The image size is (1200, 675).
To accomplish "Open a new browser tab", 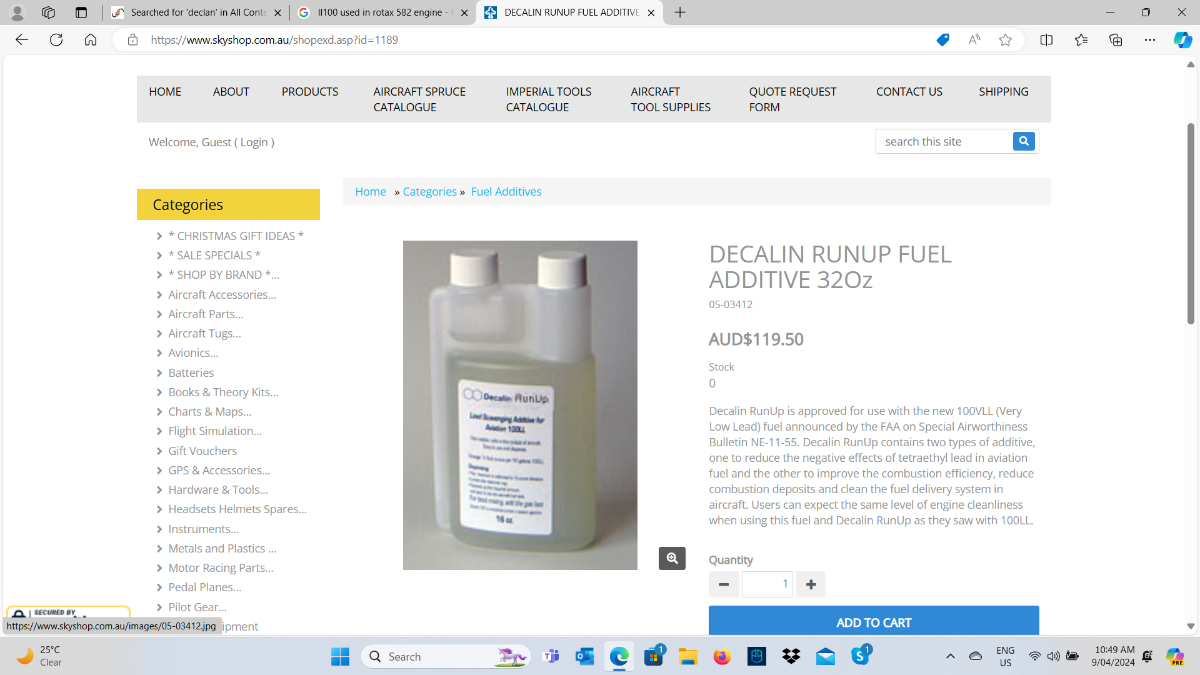I will [x=680, y=12].
